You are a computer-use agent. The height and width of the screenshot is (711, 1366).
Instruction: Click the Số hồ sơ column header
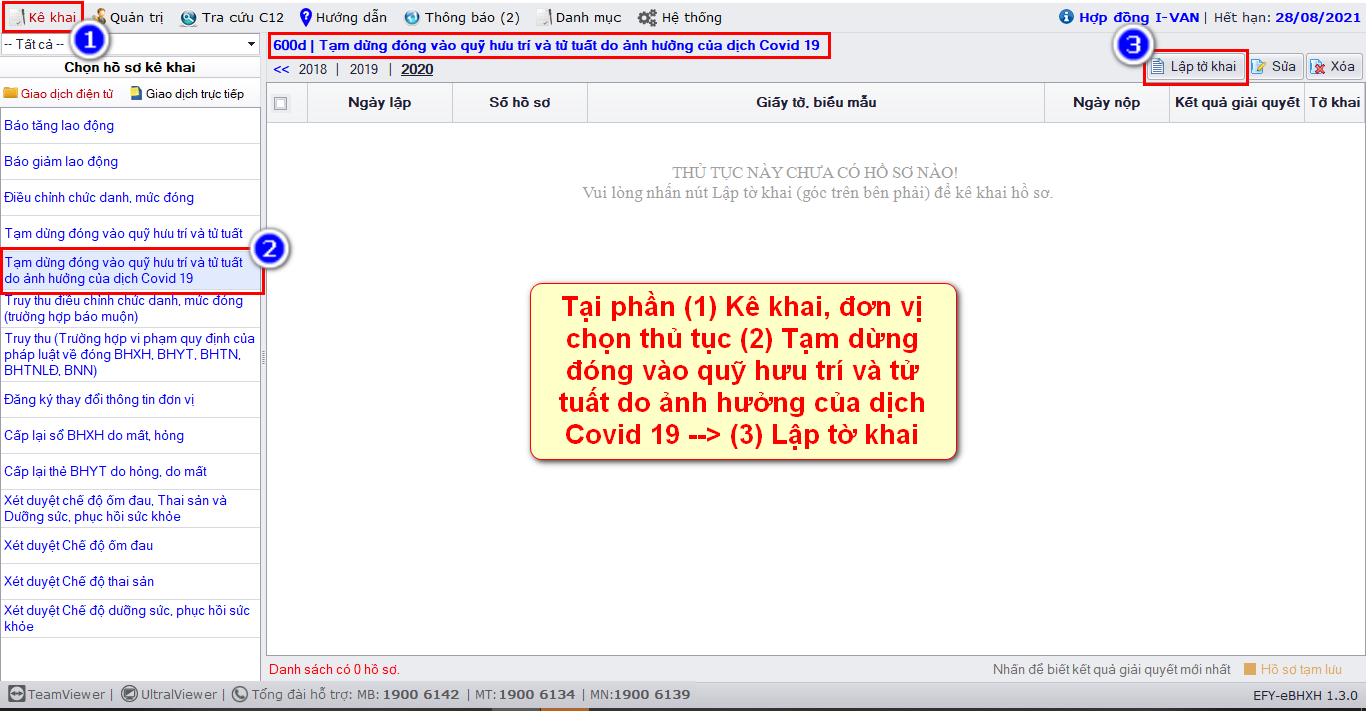[x=520, y=103]
